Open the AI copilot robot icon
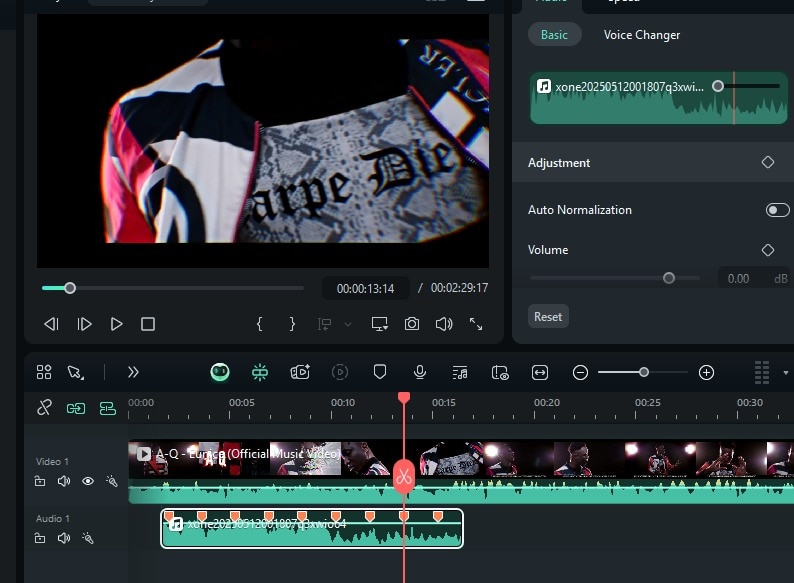The width and height of the screenshot is (794, 583). (x=220, y=372)
